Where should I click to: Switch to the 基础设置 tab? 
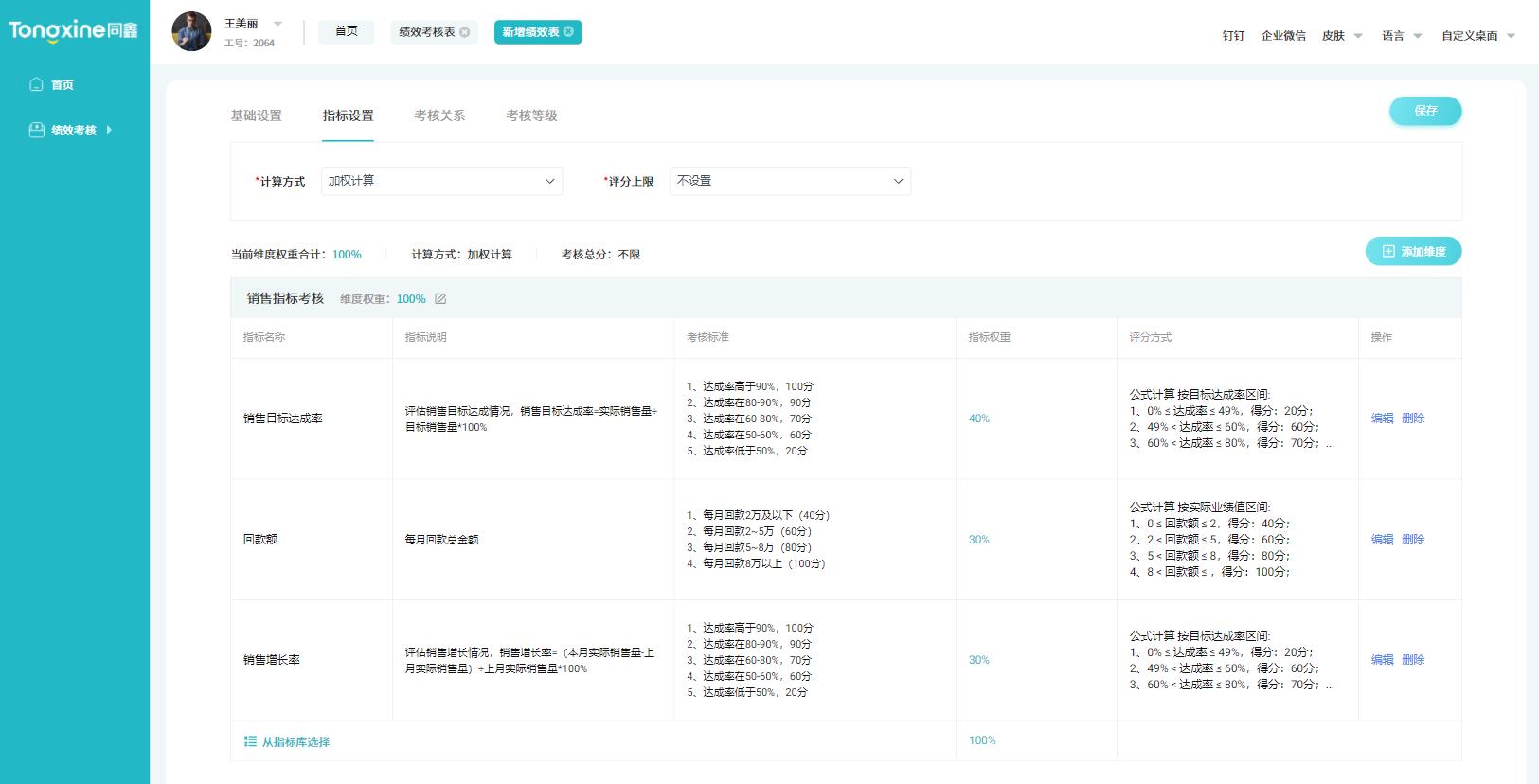pos(256,116)
